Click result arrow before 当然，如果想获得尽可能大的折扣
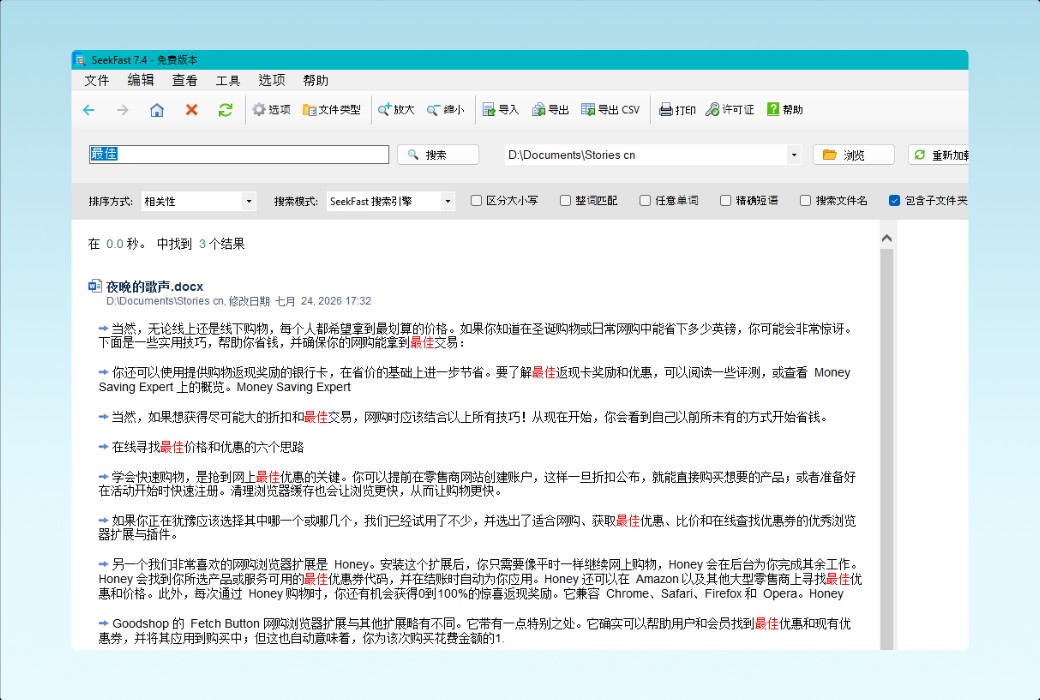This screenshot has width=1040, height=700. coord(103,417)
